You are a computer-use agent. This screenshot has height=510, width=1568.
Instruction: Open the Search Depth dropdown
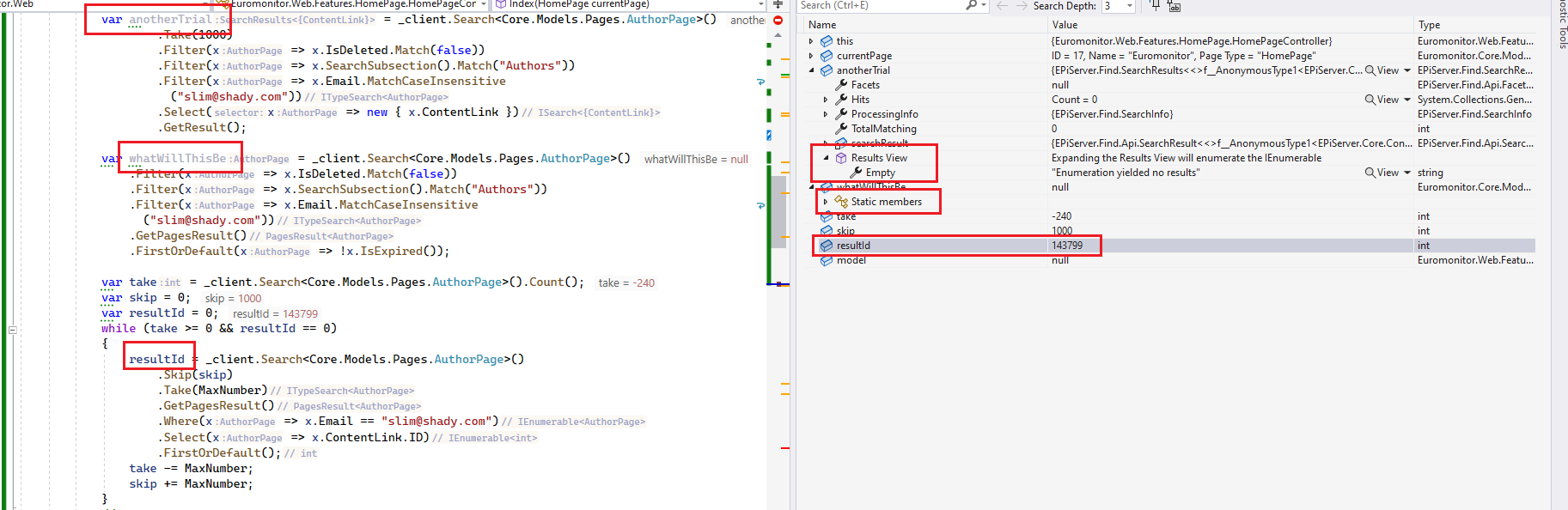click(x=1129, y=6)
